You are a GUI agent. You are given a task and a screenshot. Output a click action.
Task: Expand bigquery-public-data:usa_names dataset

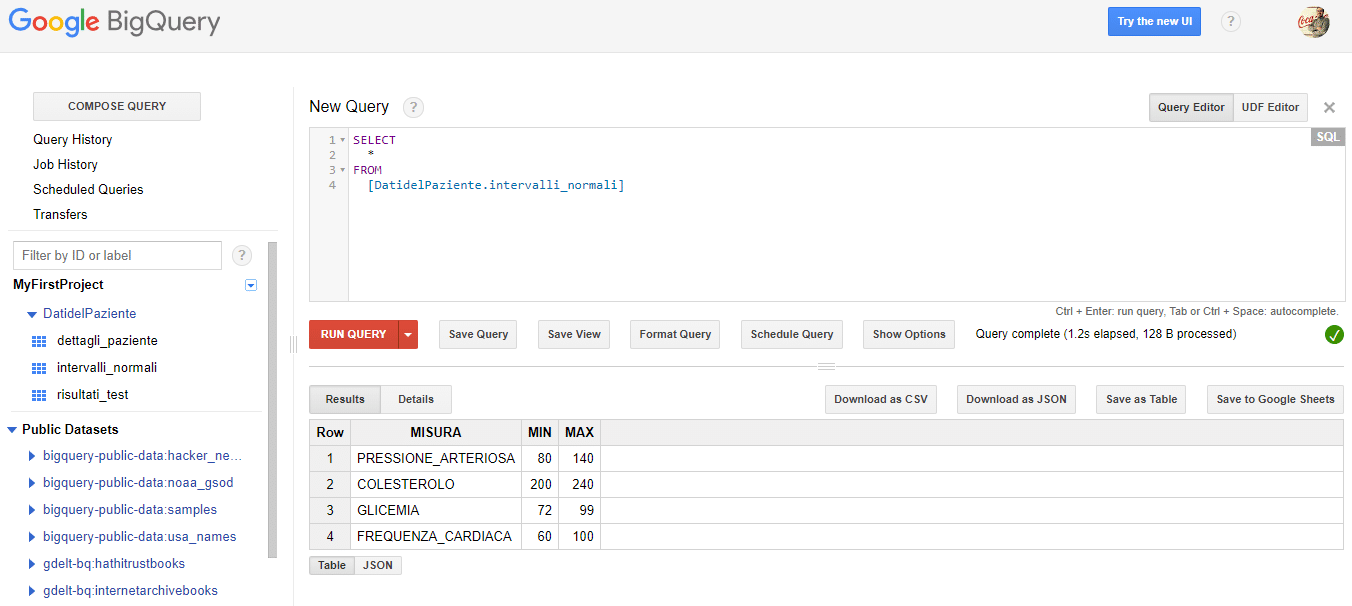(32, 537)
